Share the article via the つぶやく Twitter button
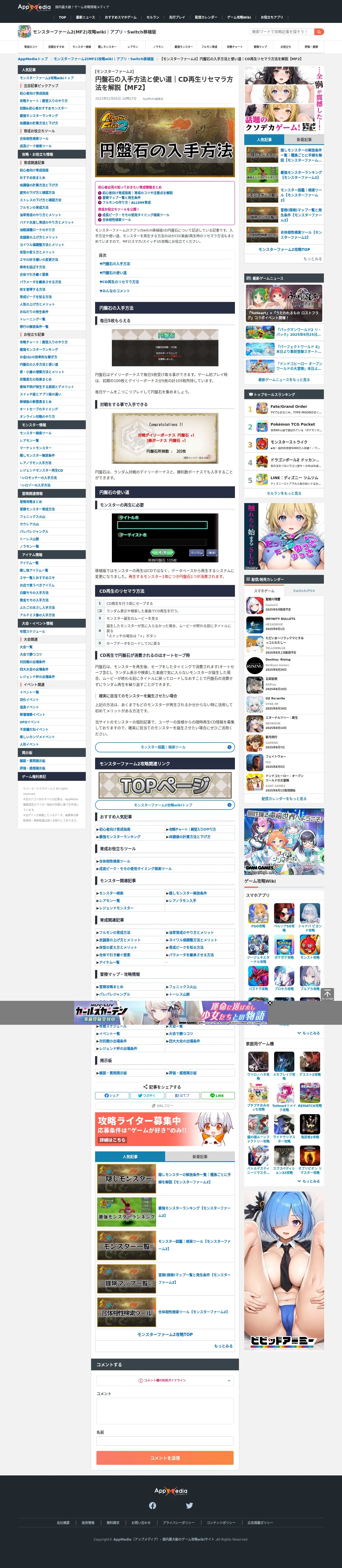 click(147, 1095)
